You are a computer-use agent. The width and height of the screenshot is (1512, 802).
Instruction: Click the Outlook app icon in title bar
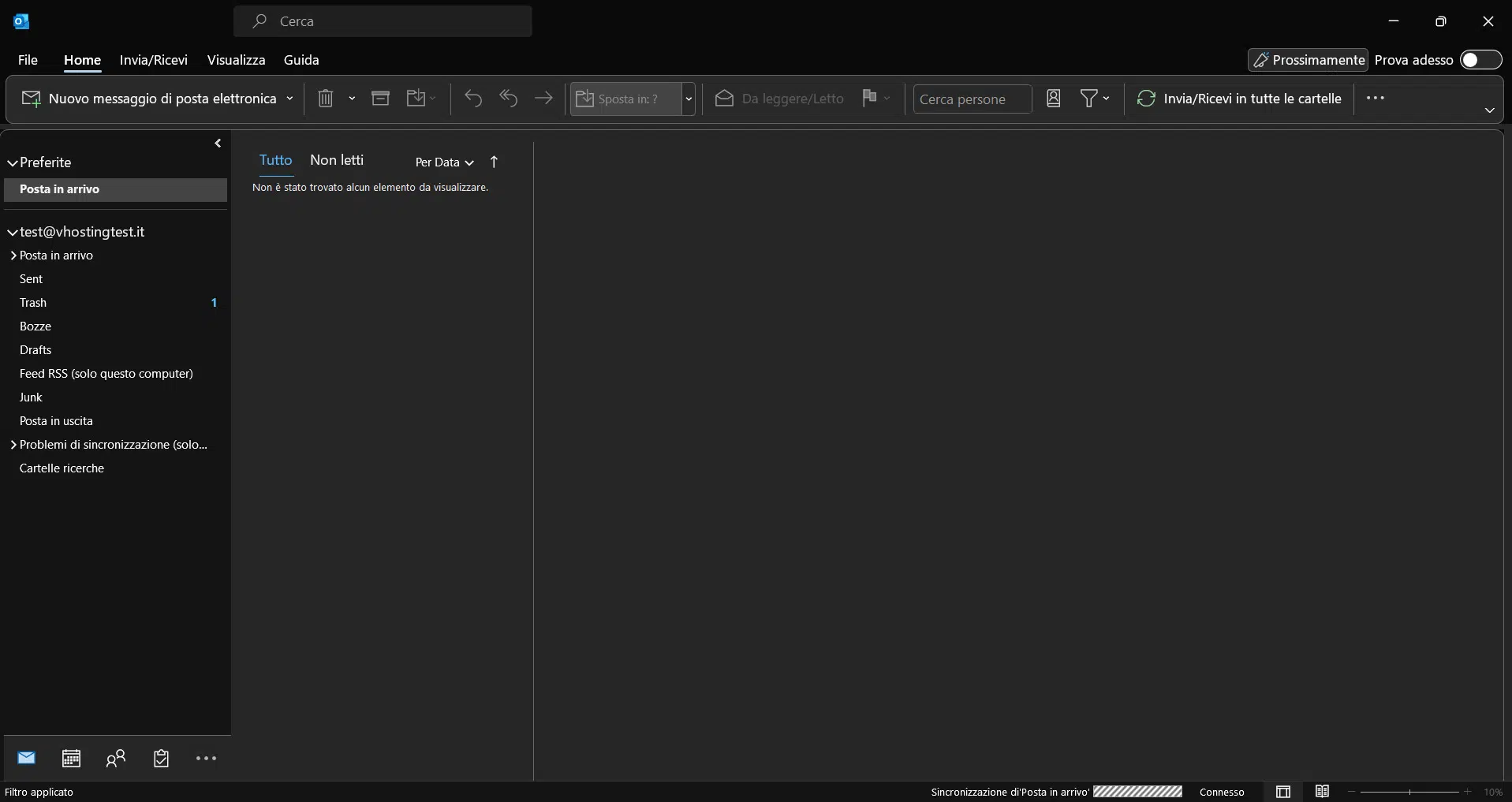click(21, 21)
